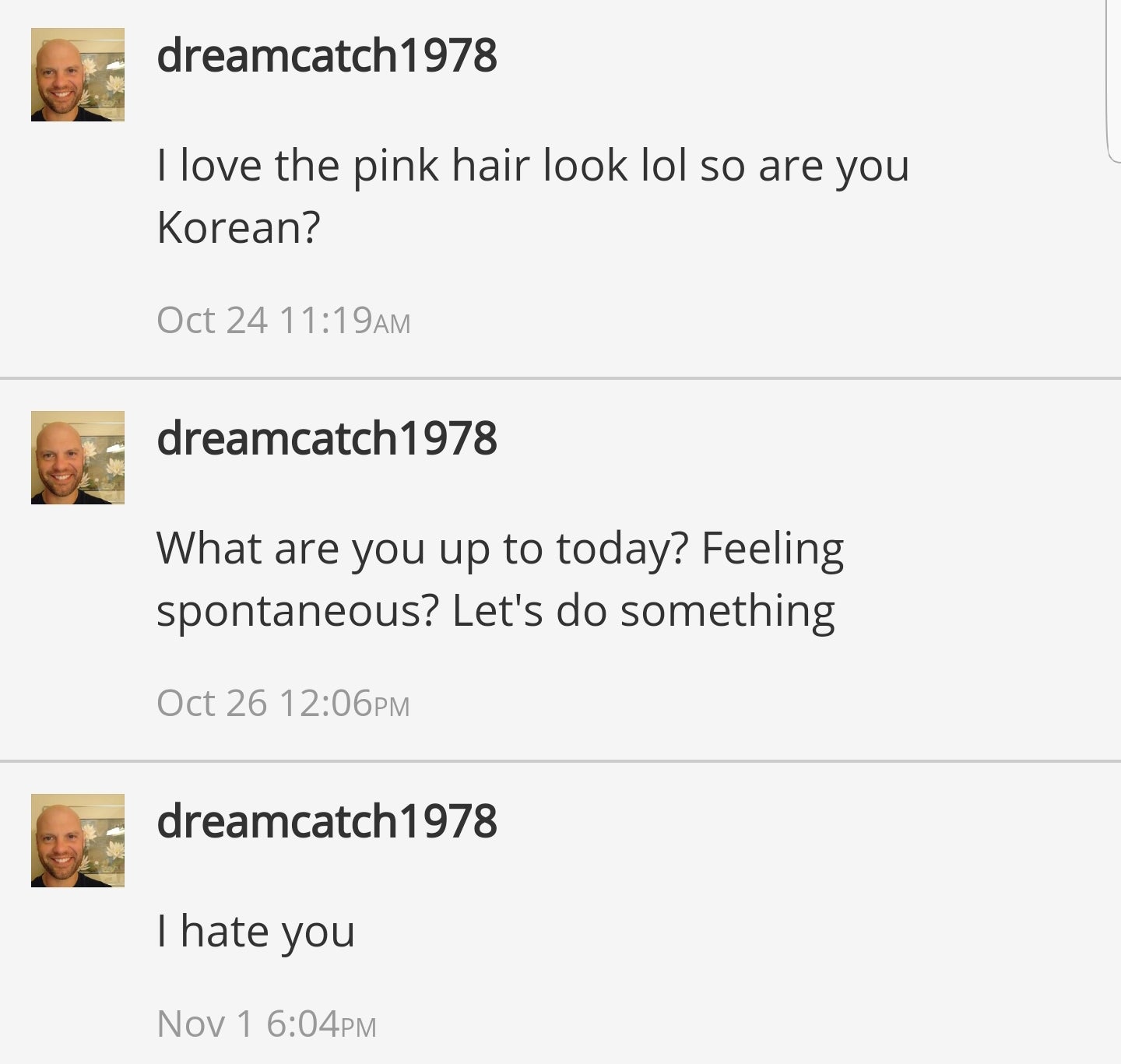The height and width of the screenshot is (1064, 1121).
Task: Tap the profile photo on the Oct 26 message
Action: pos(78,458)
